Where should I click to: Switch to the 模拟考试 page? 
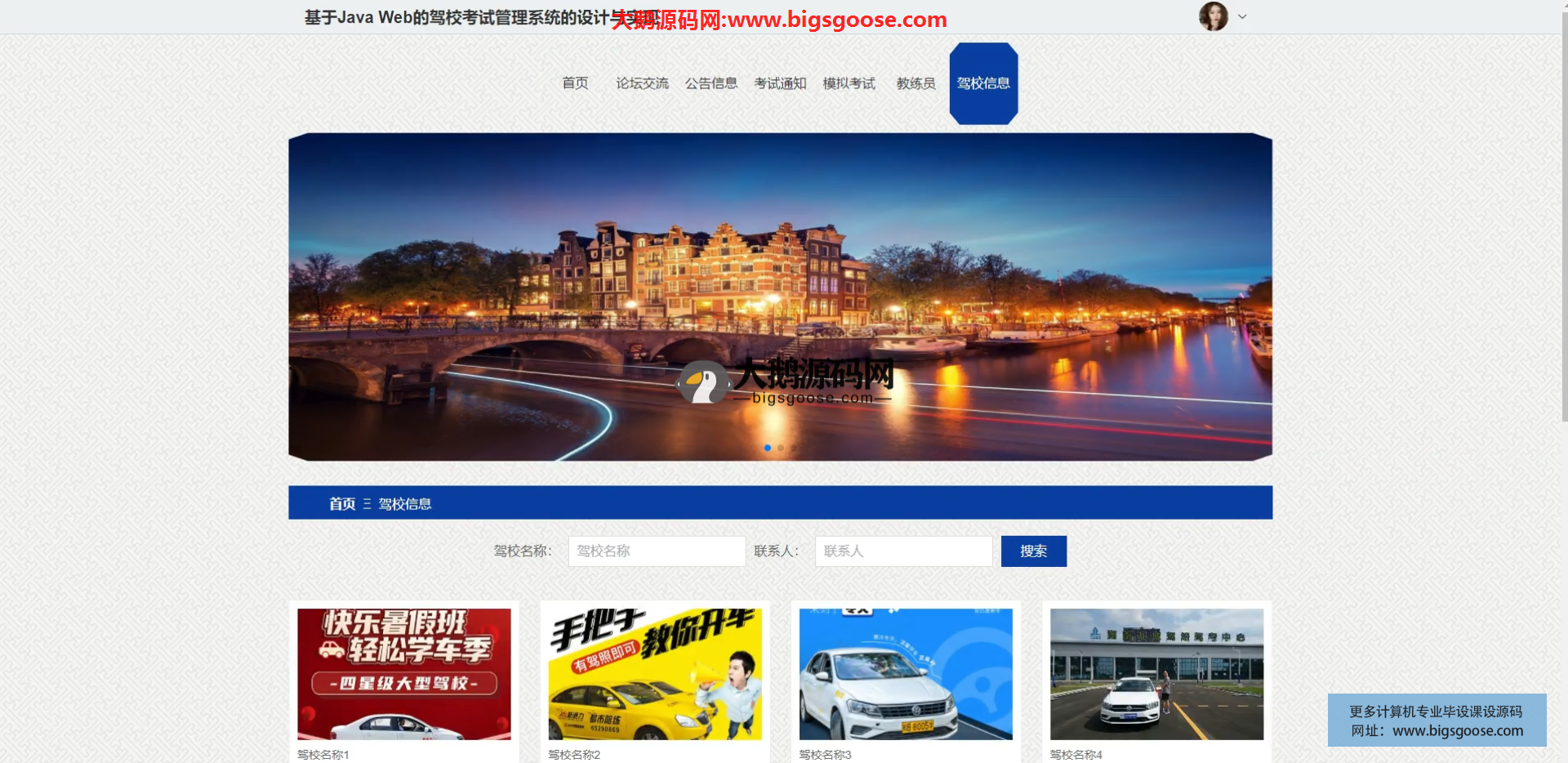pyautogui.click(x=849, y=83)
